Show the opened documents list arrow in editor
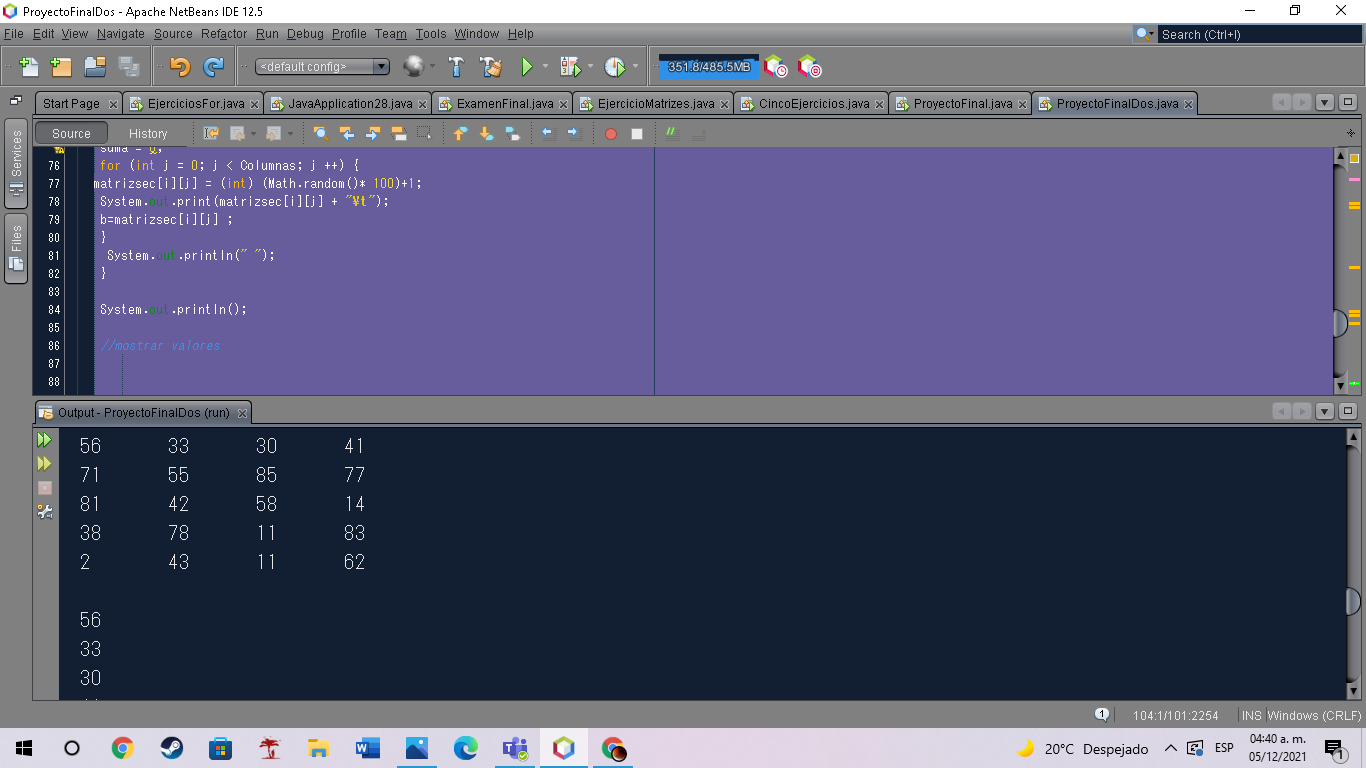 click(1325, 102)
